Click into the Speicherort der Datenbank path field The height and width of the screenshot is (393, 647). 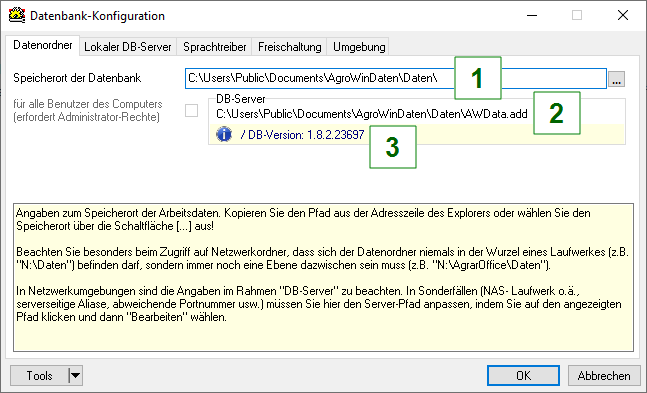click(x=396, y=78)
